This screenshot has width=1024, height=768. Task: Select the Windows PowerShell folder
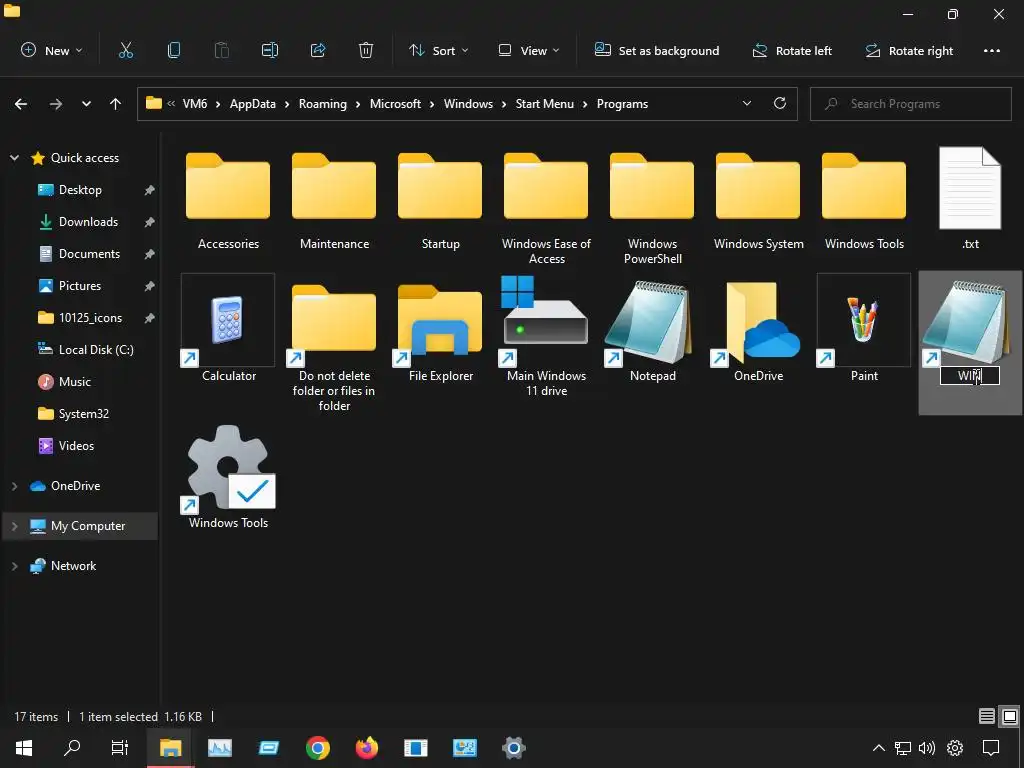[x=652, y=208]
